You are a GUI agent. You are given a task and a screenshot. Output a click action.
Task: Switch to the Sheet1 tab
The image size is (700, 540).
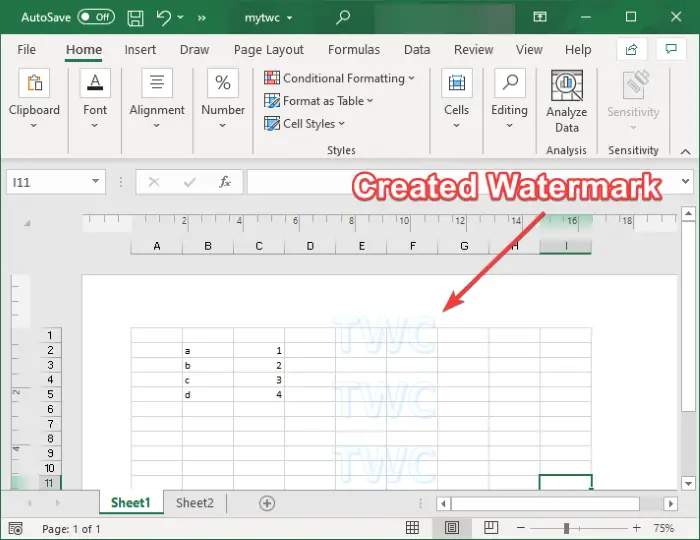pos(131,503)
